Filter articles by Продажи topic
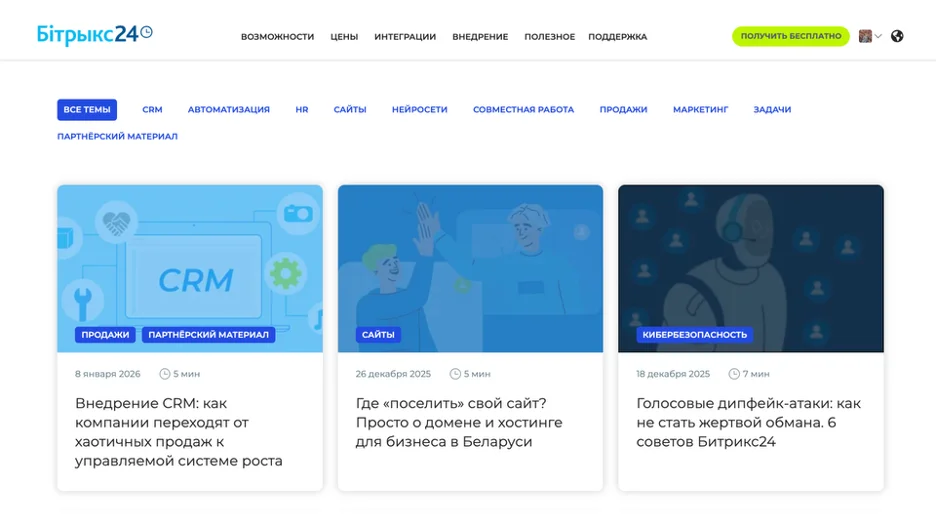The image size is (936, 528). click(623, 110)
